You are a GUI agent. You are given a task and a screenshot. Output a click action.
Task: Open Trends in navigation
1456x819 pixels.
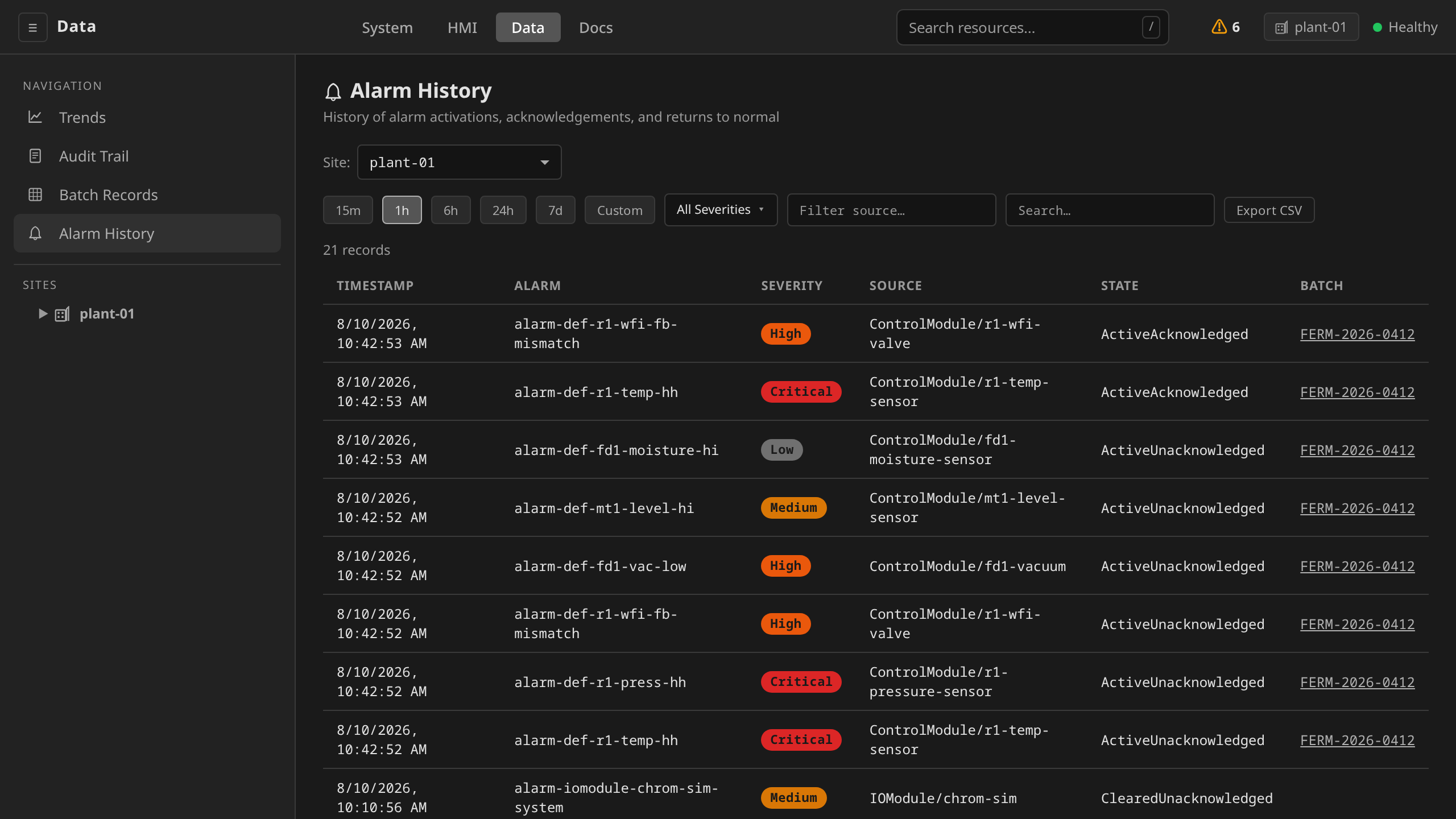[147, 117]
